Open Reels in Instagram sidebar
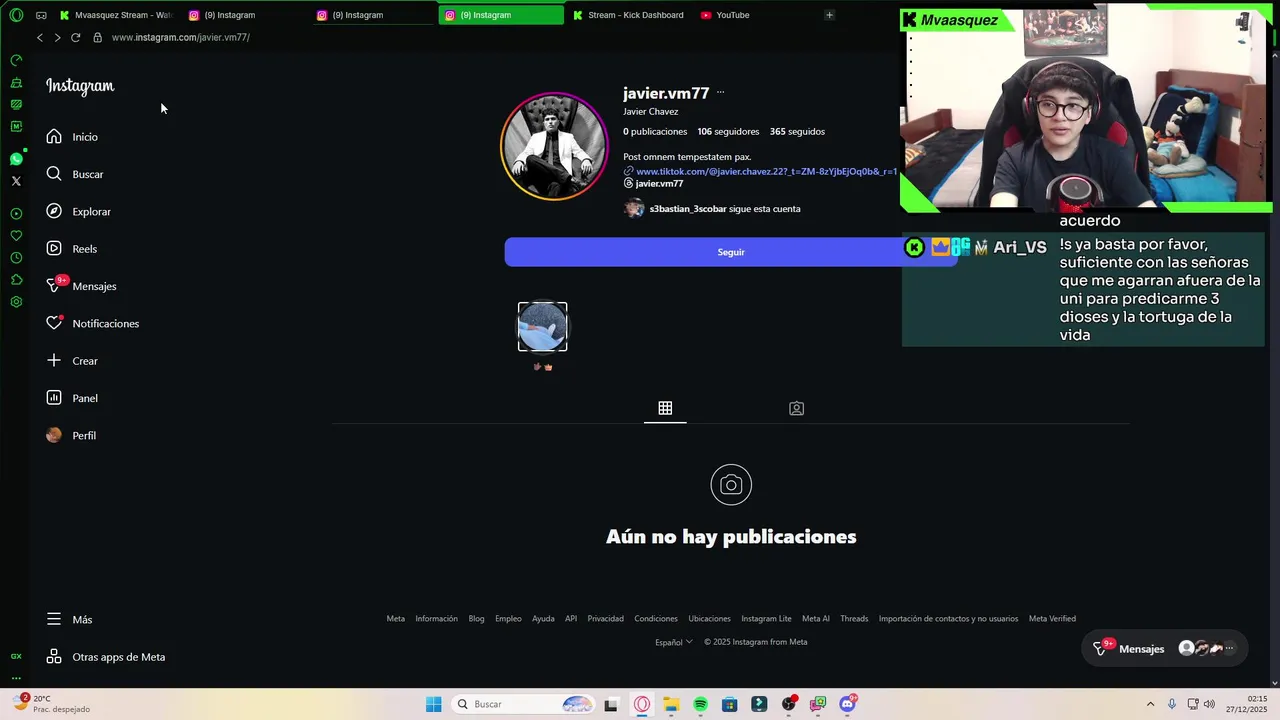Image resolution: width=1280 pixels, height=720 pixels. [71, 249]
